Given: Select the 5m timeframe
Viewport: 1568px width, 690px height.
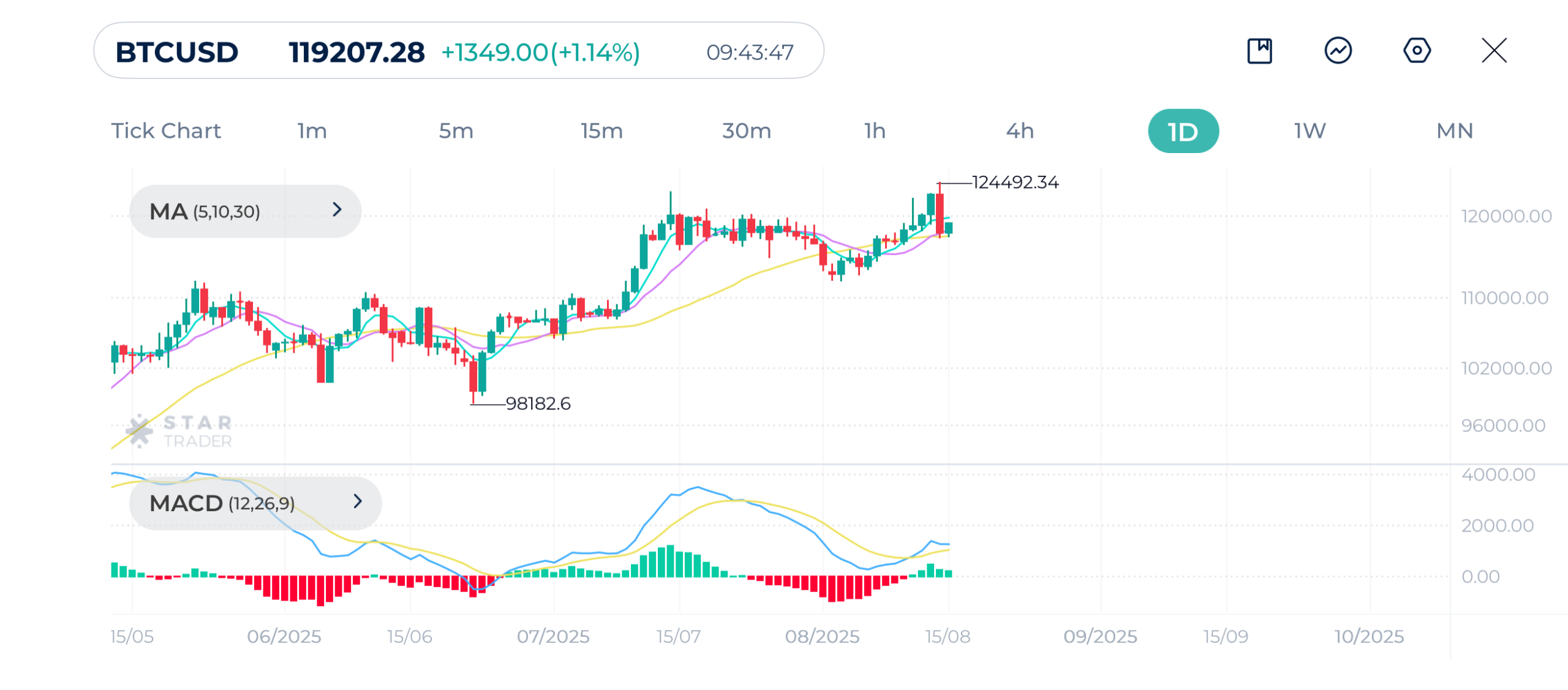Looking at the screenshot, I should click(456, 131).
